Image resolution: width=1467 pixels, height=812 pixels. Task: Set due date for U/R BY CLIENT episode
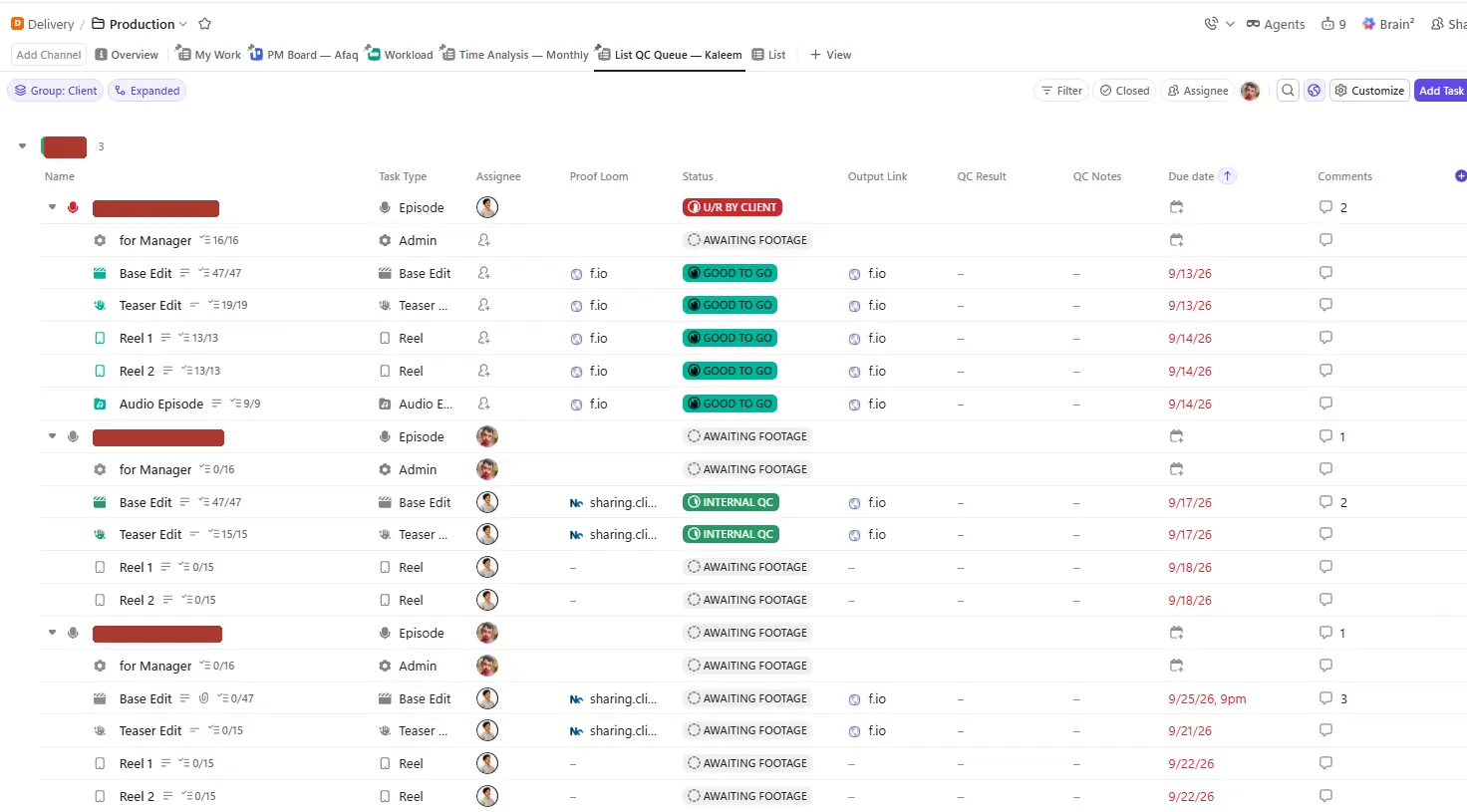tap(1176, 207)
